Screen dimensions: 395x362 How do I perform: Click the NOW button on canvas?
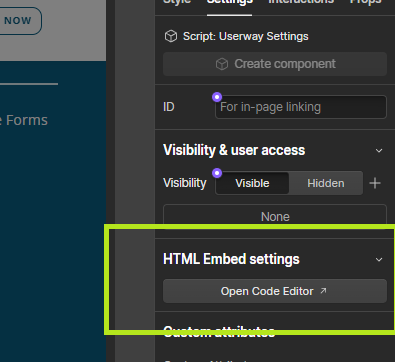coord(18,21)
